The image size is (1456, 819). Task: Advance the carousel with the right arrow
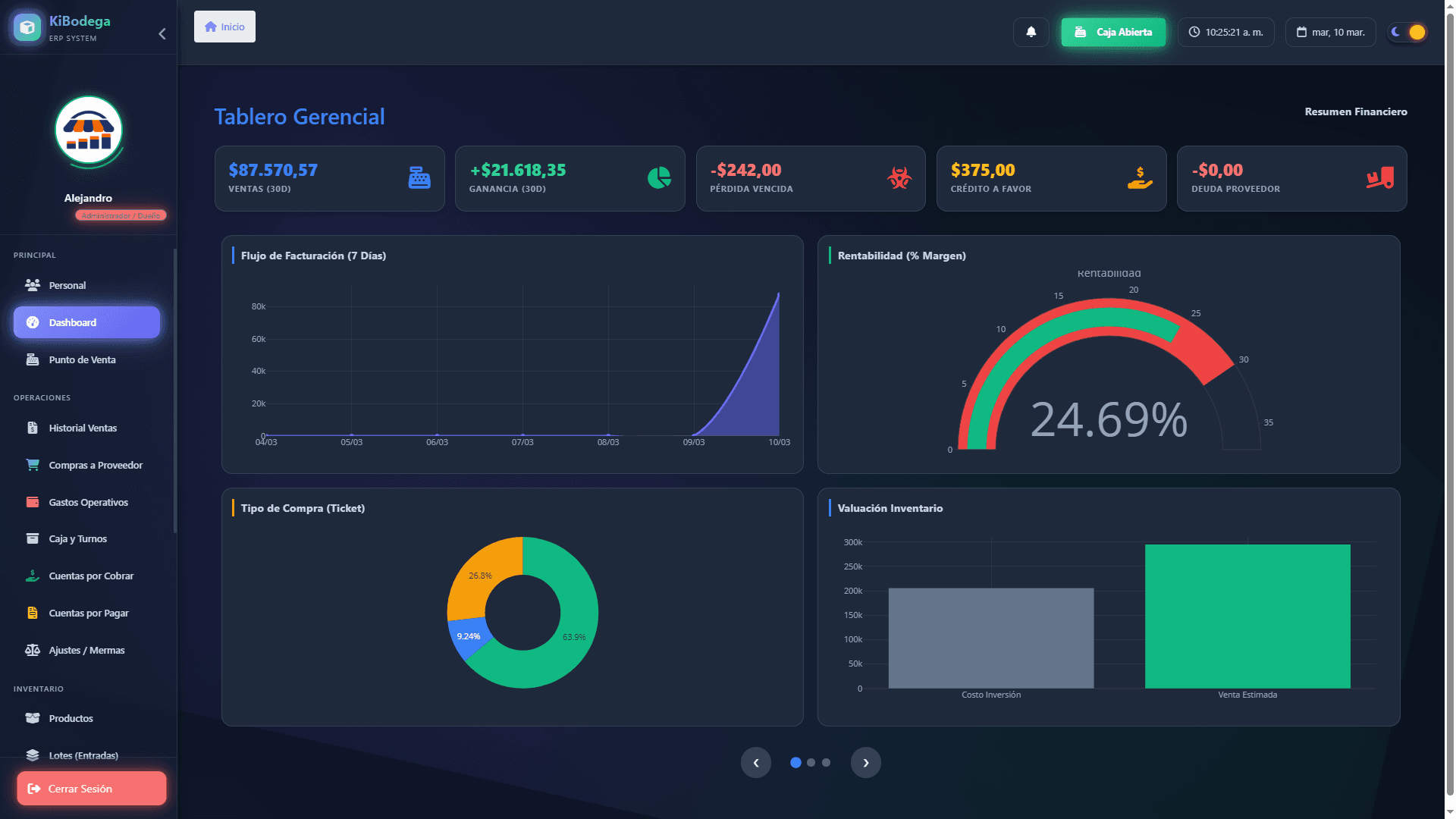click(x=865, y=762)
